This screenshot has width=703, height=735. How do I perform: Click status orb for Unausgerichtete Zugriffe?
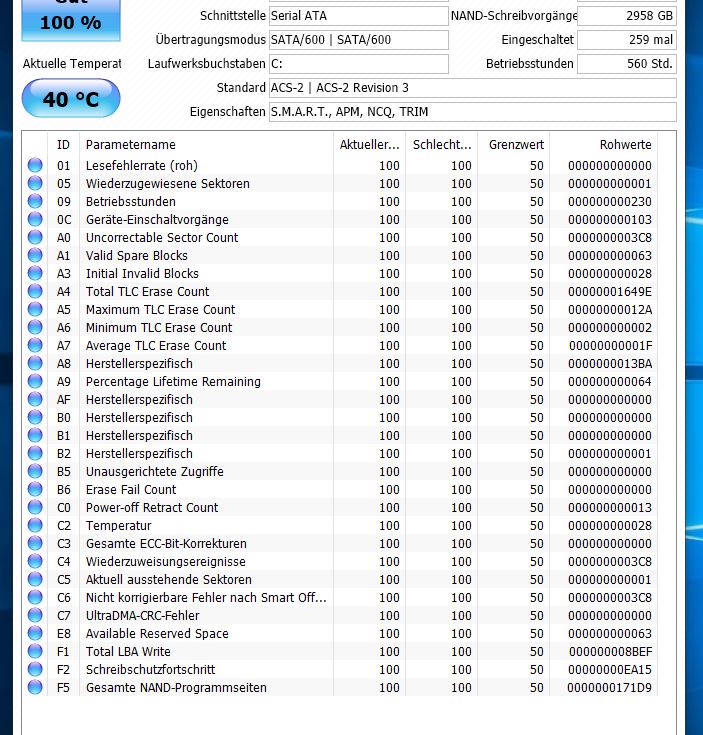35,471
